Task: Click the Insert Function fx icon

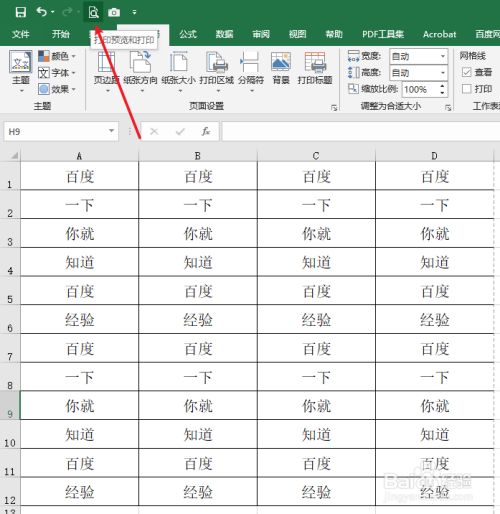Action: (x=206, y=131)
